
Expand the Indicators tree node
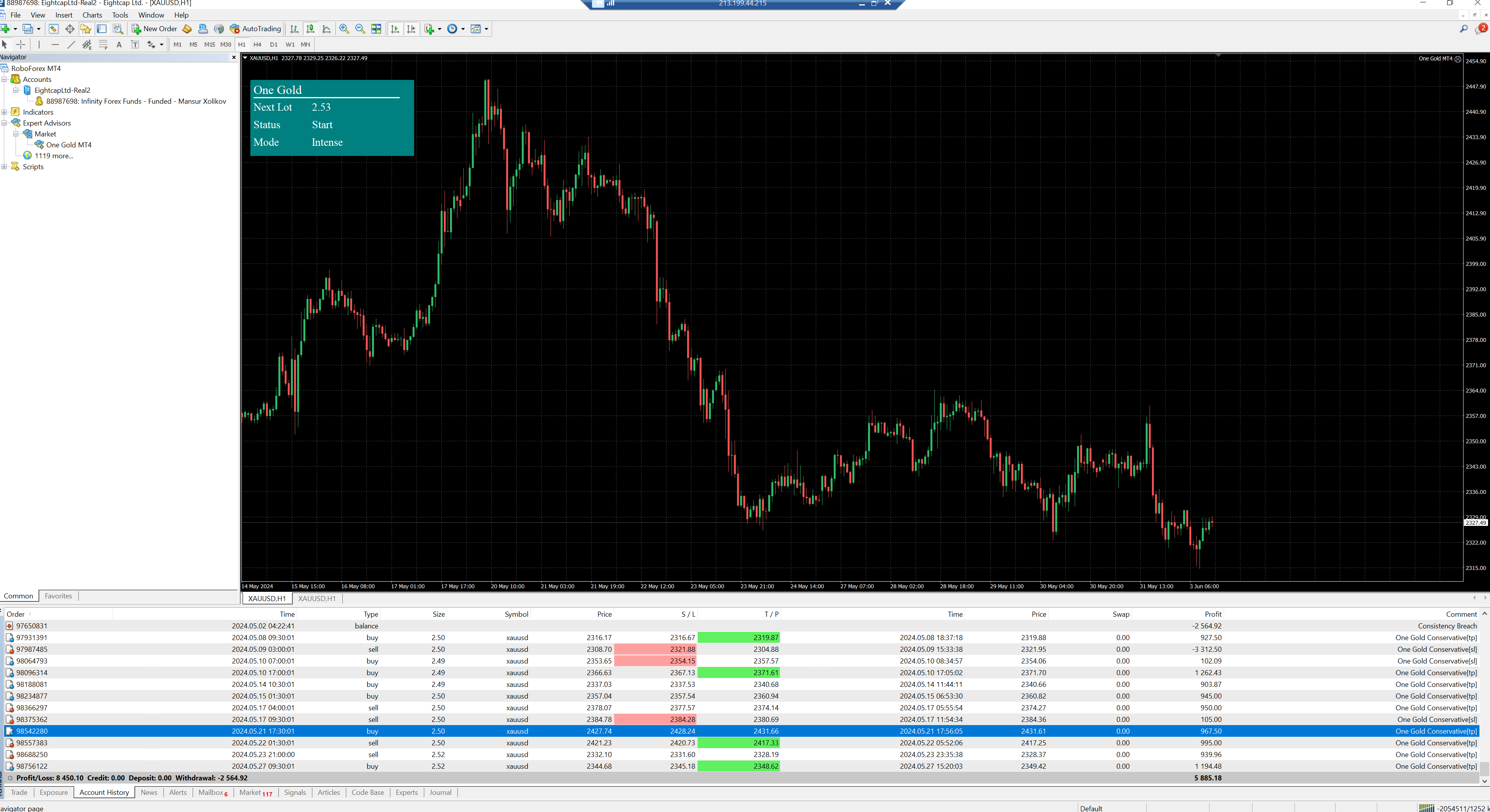click(5, 112)
